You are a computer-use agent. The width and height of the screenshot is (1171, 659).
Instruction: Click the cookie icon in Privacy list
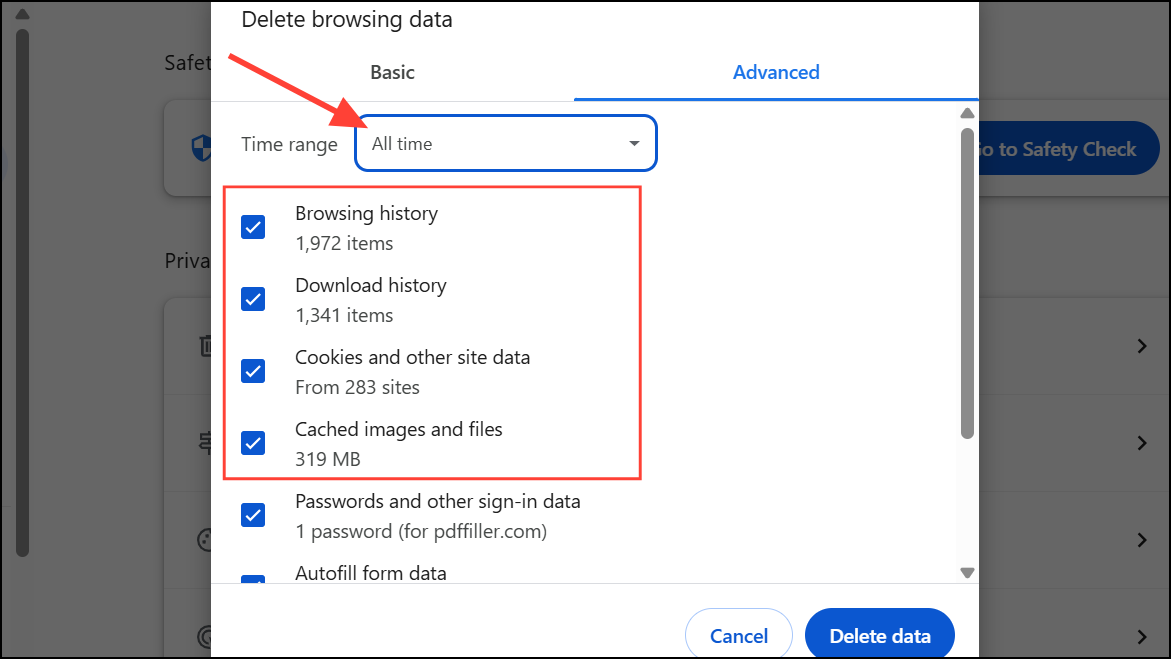(205, 540)
